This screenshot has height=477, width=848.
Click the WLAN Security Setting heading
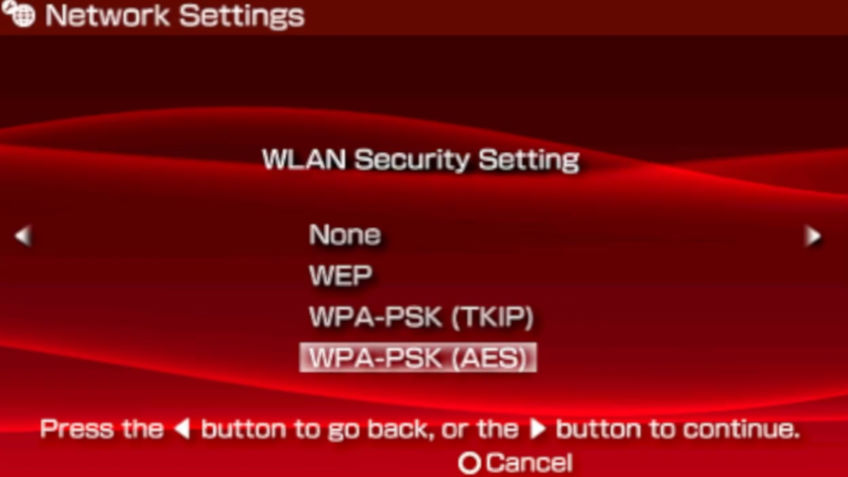click(421, 160)
